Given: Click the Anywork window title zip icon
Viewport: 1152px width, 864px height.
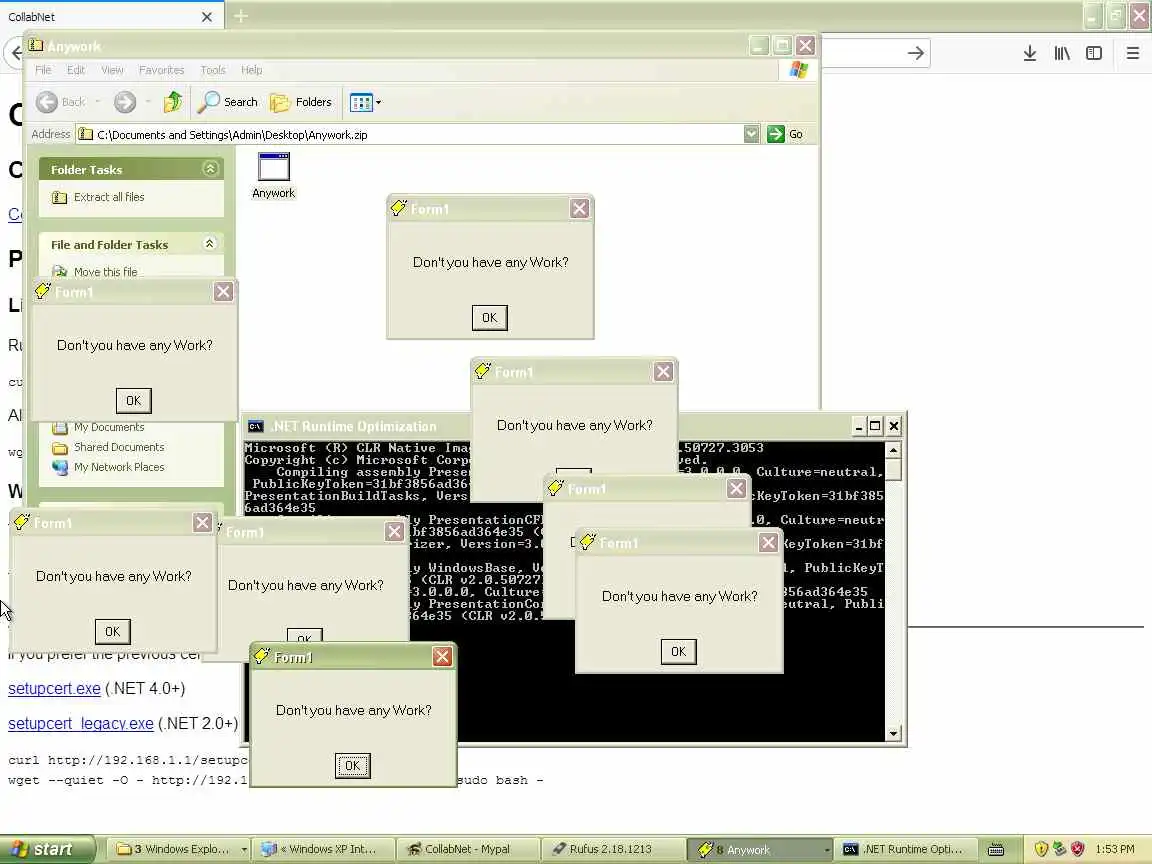Looking at the screenshot, I should click(36, 46).
